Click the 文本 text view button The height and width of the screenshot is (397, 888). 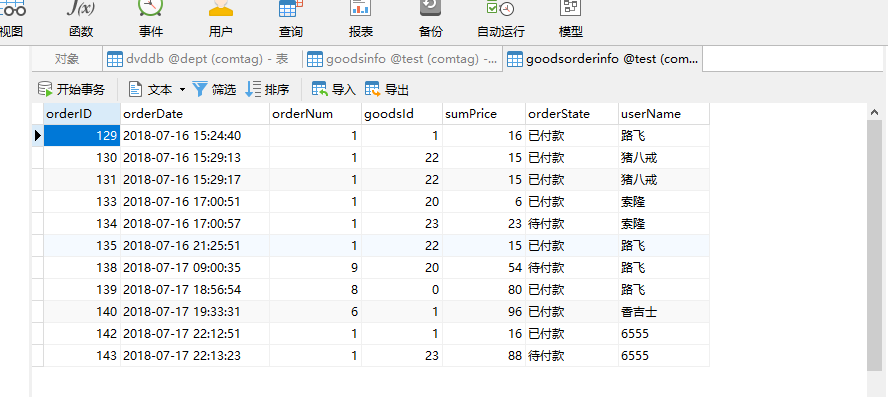150,89
